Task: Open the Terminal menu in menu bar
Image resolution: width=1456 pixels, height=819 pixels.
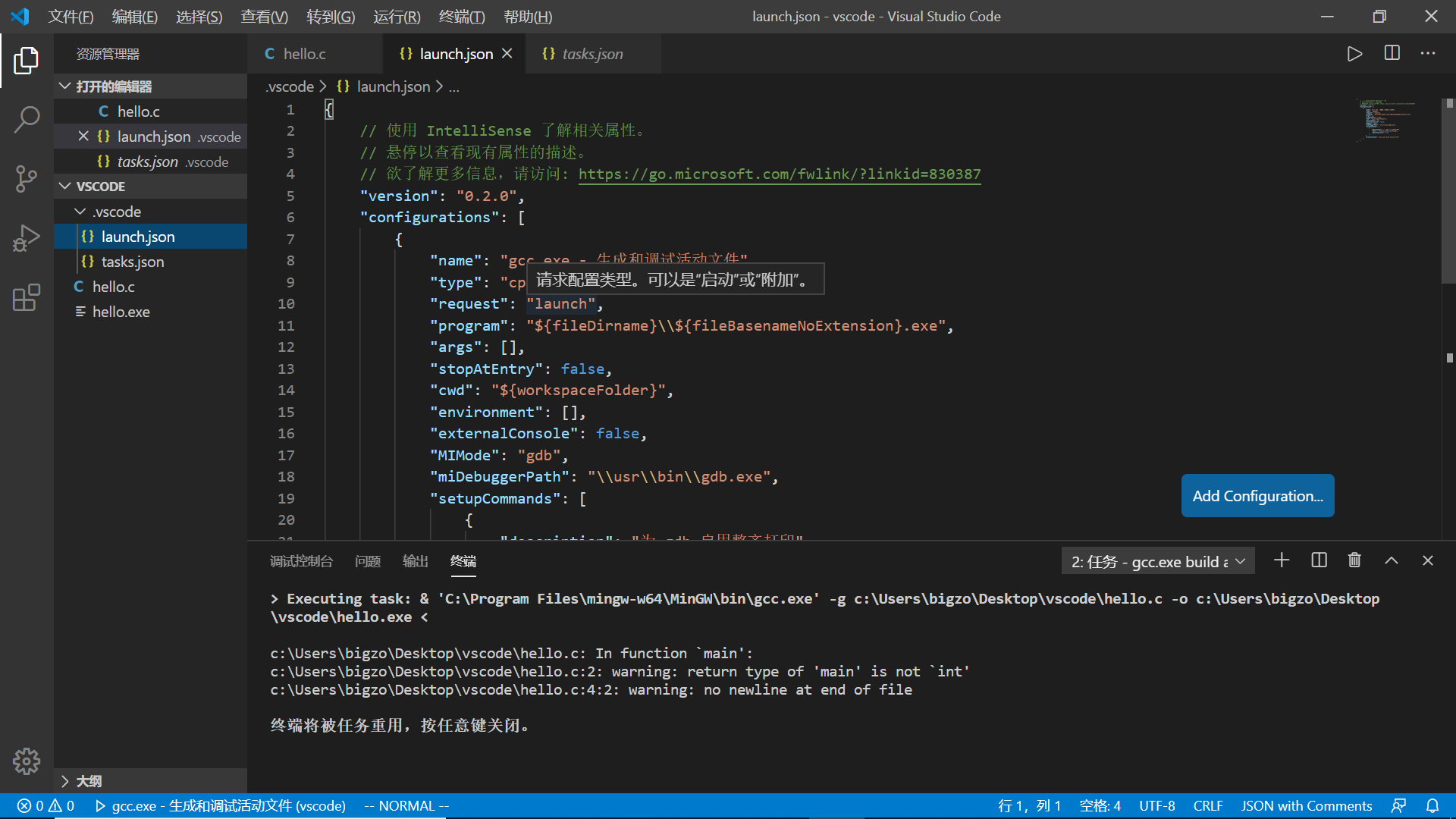Action: click(461, 17)
